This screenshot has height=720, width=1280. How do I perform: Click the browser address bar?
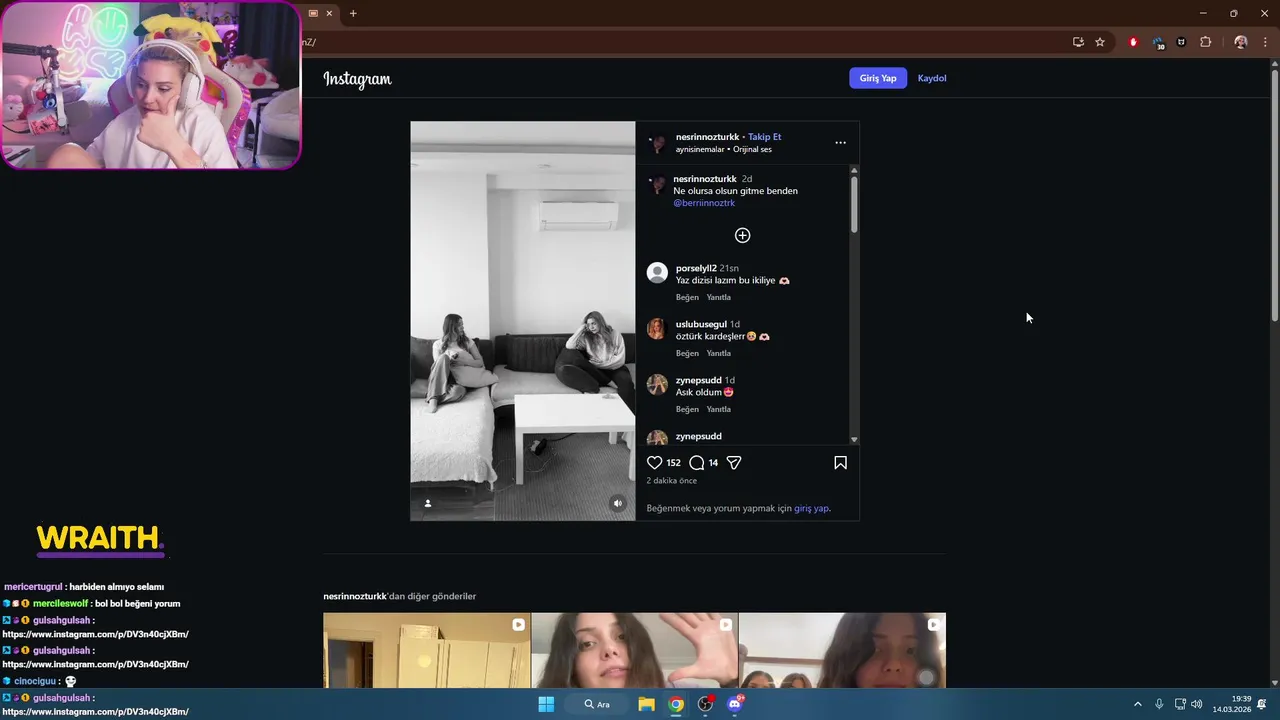680,42
